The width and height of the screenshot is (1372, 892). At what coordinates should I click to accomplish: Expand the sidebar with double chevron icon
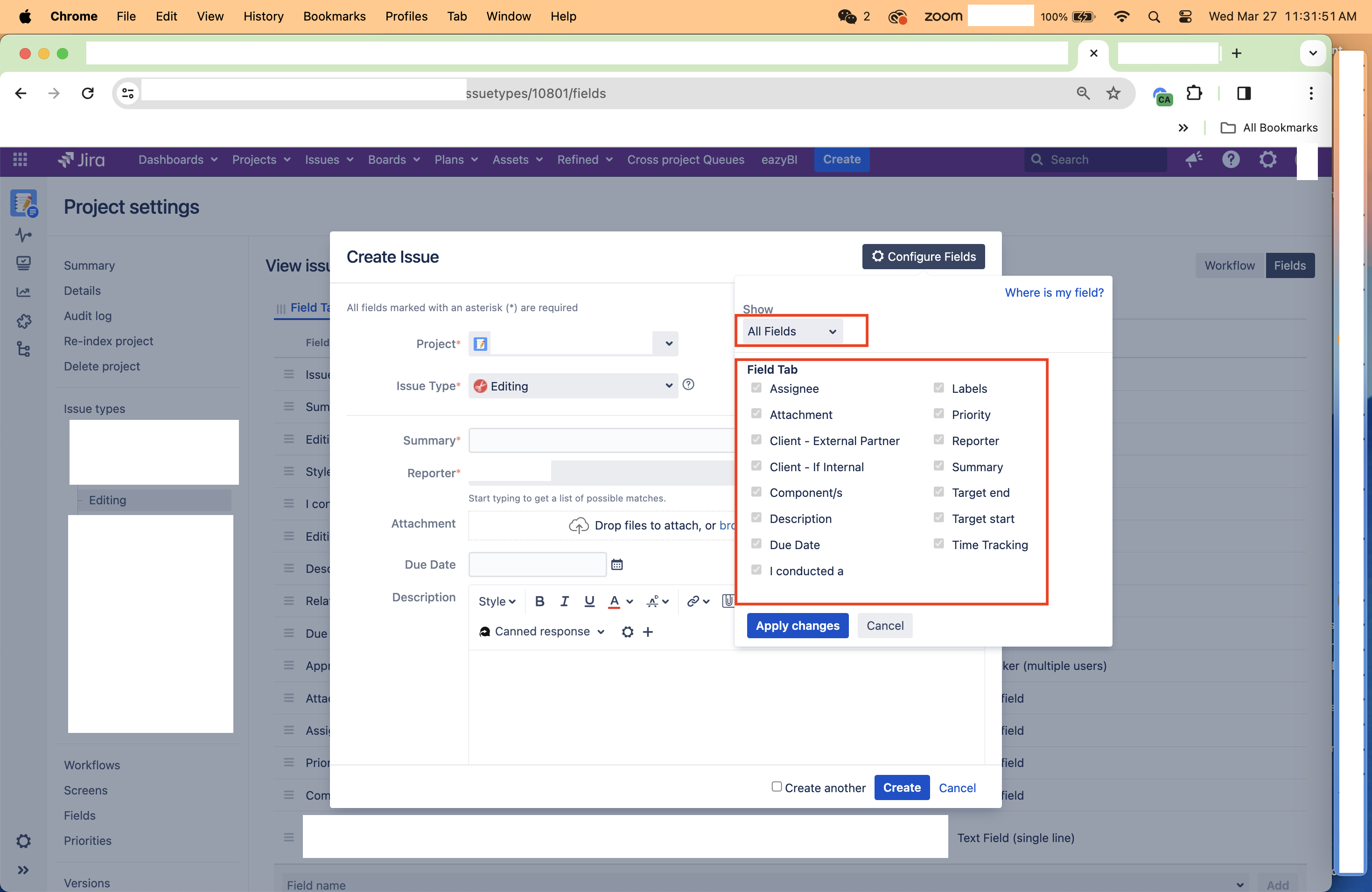tap(23, 870)
